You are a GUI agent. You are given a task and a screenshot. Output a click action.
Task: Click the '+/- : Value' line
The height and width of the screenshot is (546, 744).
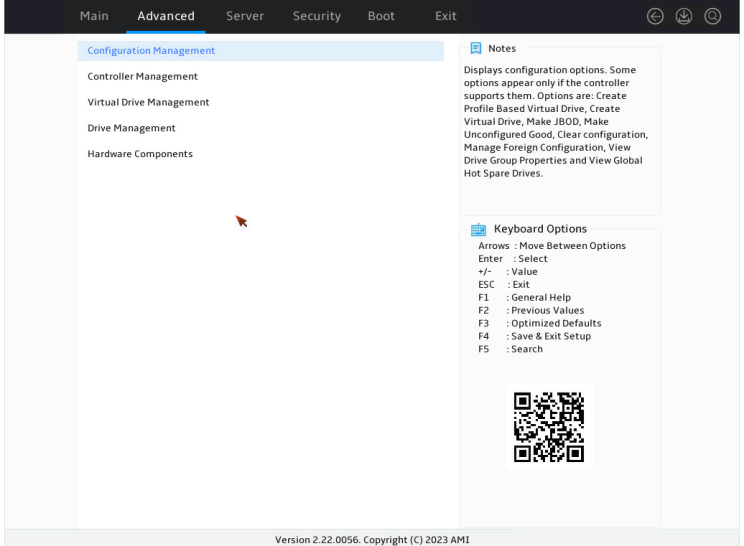pyautogui.click(x=508, y=272)
